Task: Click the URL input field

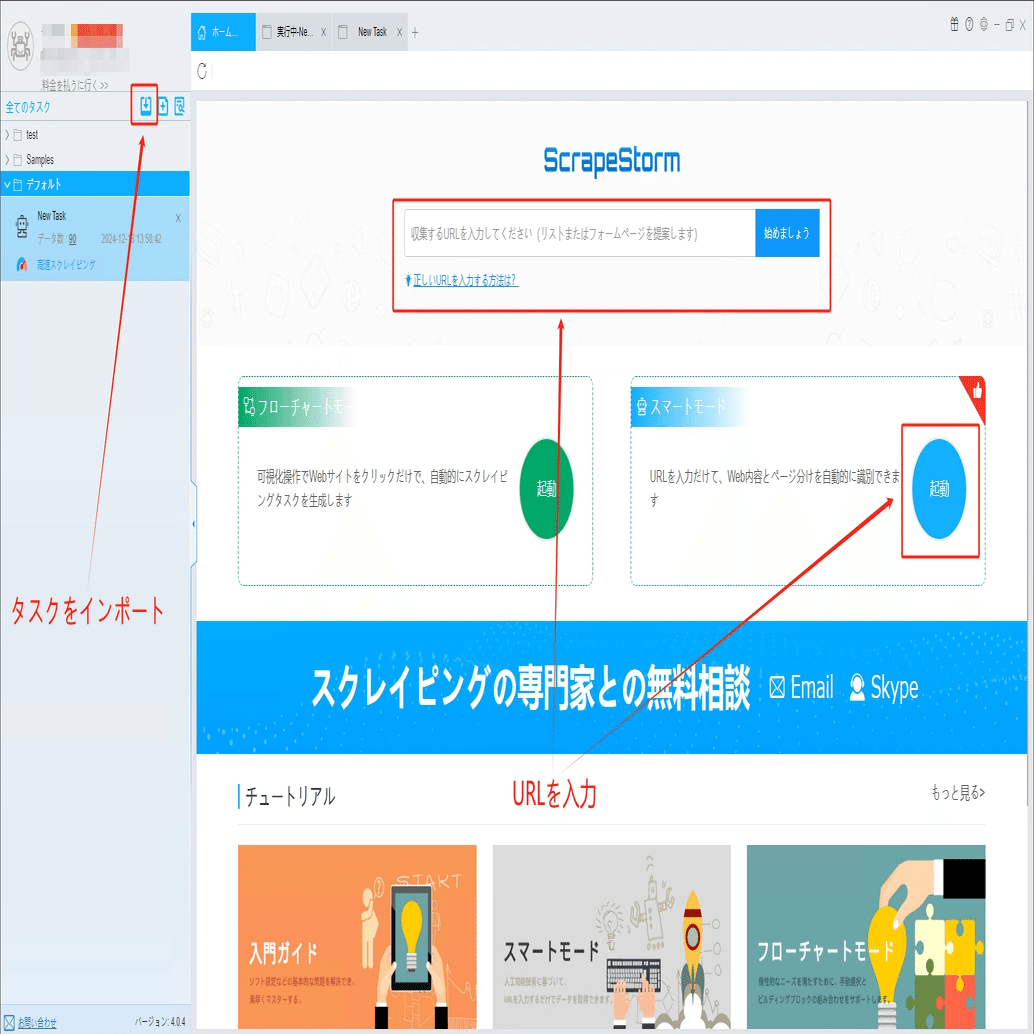Action: point(580,233)
